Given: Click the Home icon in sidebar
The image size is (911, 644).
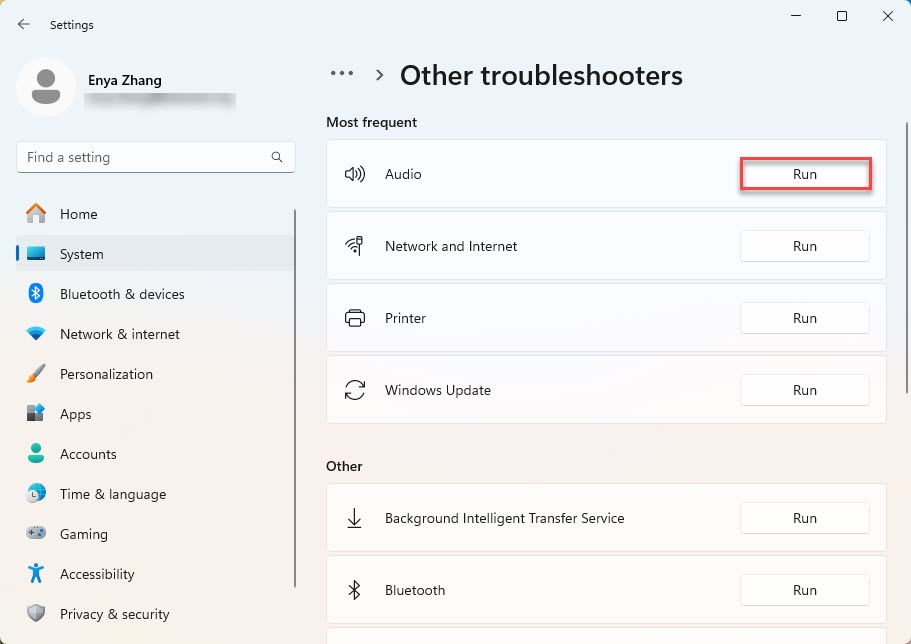Looking at the screenshot, I should click(x=36, y=214).
